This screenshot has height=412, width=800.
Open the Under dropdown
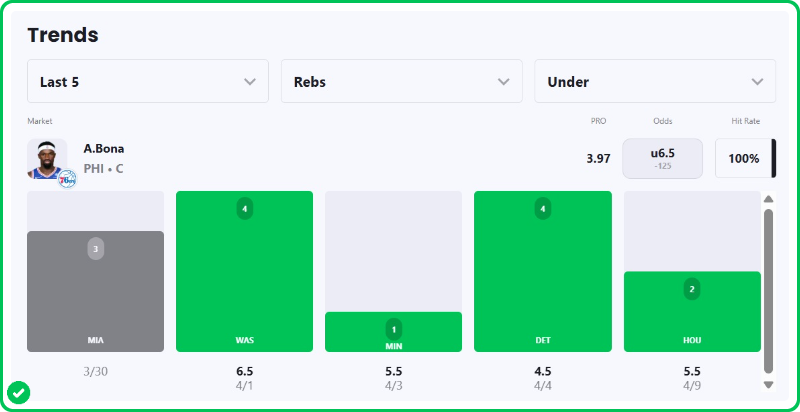coord(655,82)
